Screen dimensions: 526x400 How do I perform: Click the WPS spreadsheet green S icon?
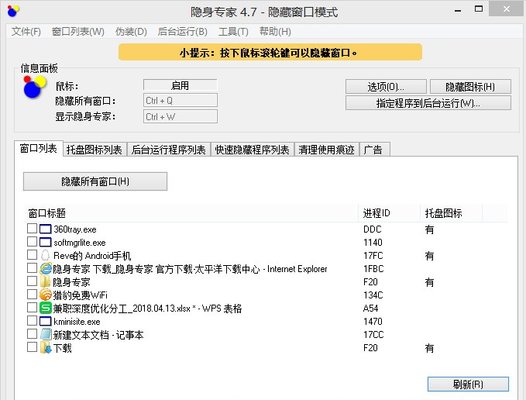point(45,308)
